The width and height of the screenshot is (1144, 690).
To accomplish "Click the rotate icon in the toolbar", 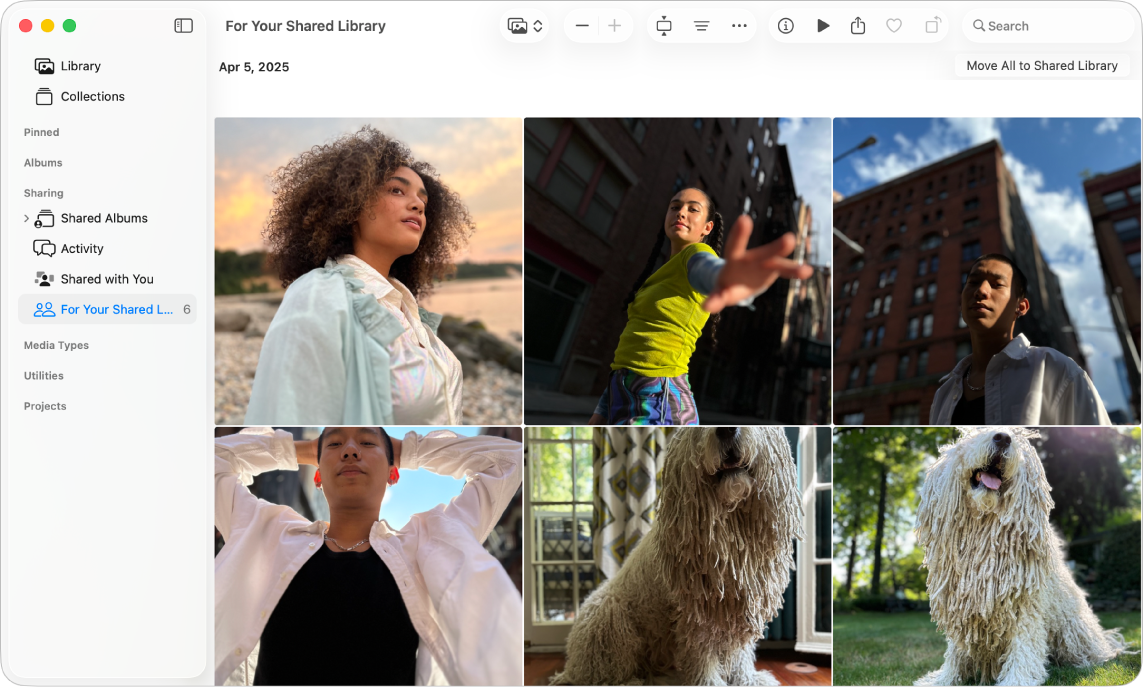I will point(931,25).
